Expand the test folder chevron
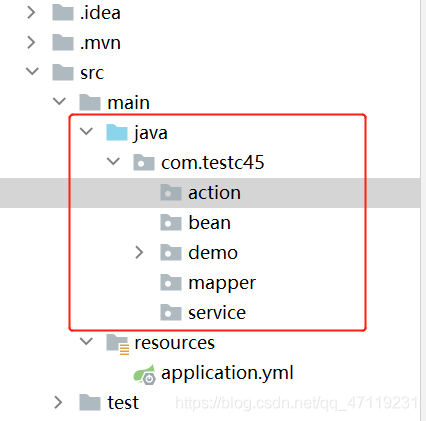 click(x=58, y=402)
